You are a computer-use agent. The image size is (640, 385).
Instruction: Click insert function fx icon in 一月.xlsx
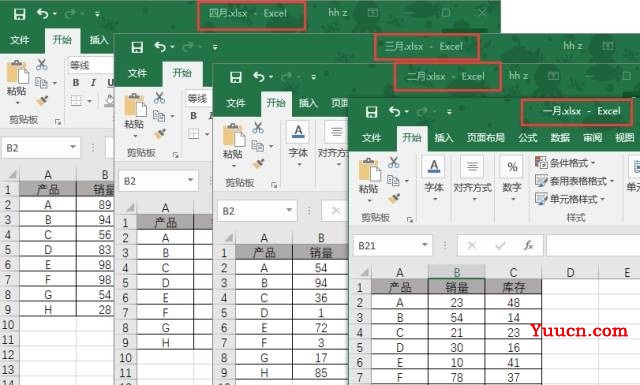pyautogui.click(x=529, y=245)
